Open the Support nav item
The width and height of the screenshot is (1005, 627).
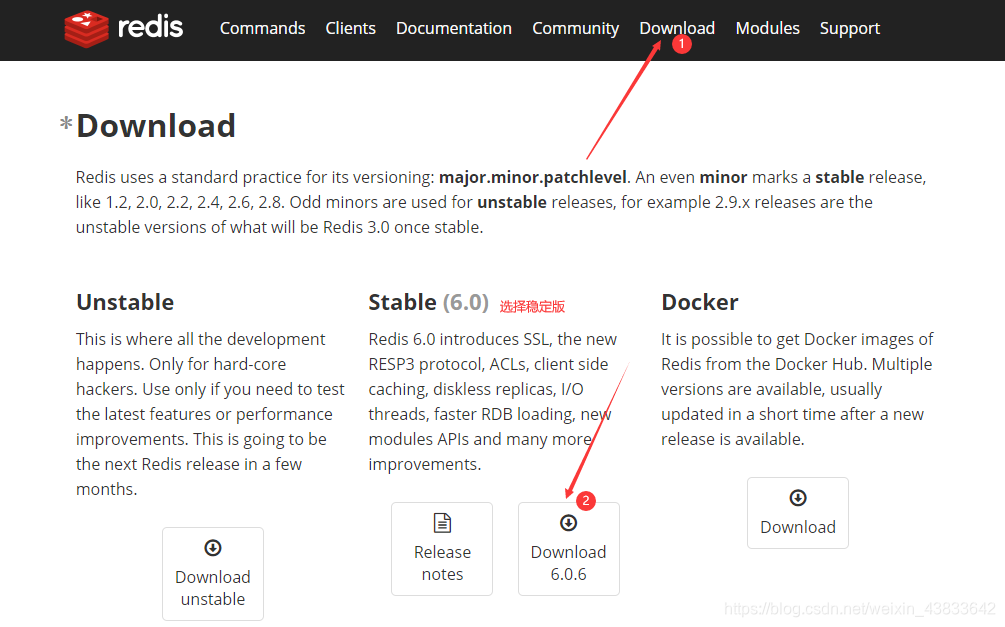coord(849,28)
